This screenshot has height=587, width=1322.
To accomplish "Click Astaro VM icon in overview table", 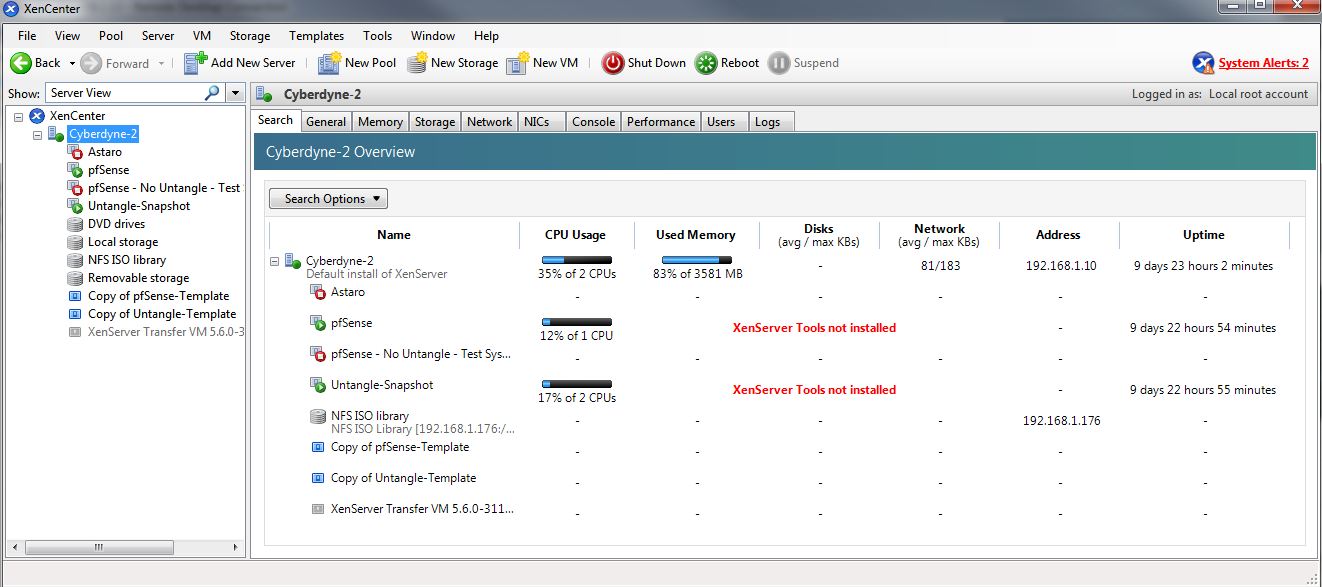I will (318, 293).
